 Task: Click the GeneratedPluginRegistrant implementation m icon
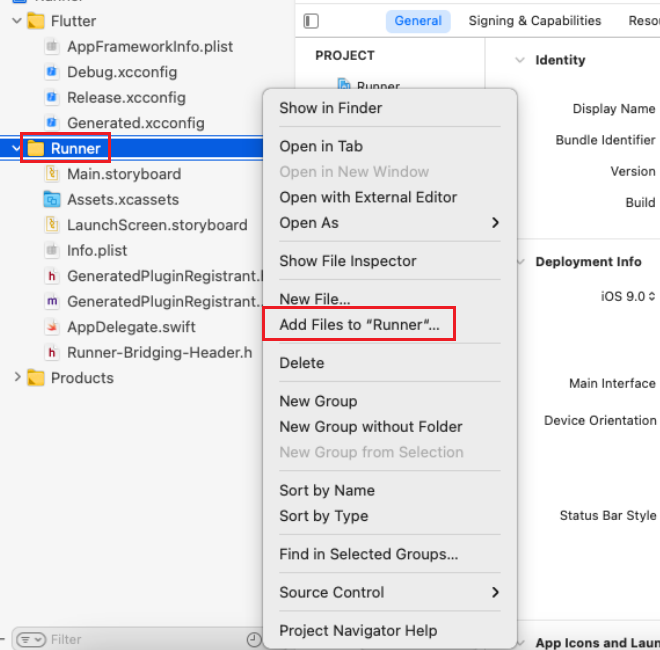52,301
